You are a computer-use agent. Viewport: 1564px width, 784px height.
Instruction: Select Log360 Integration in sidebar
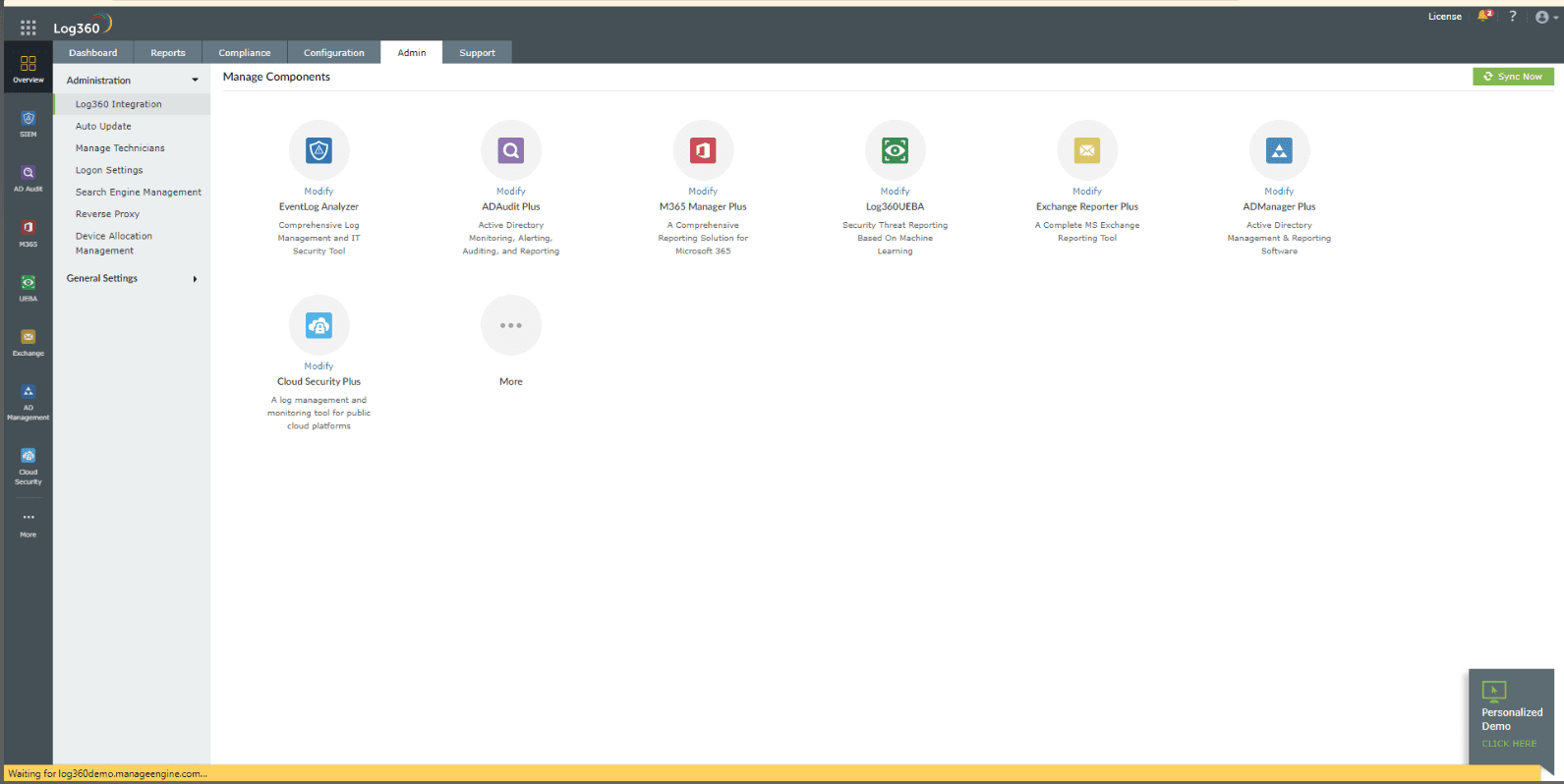pyautogui.click(x=132, y=104)
